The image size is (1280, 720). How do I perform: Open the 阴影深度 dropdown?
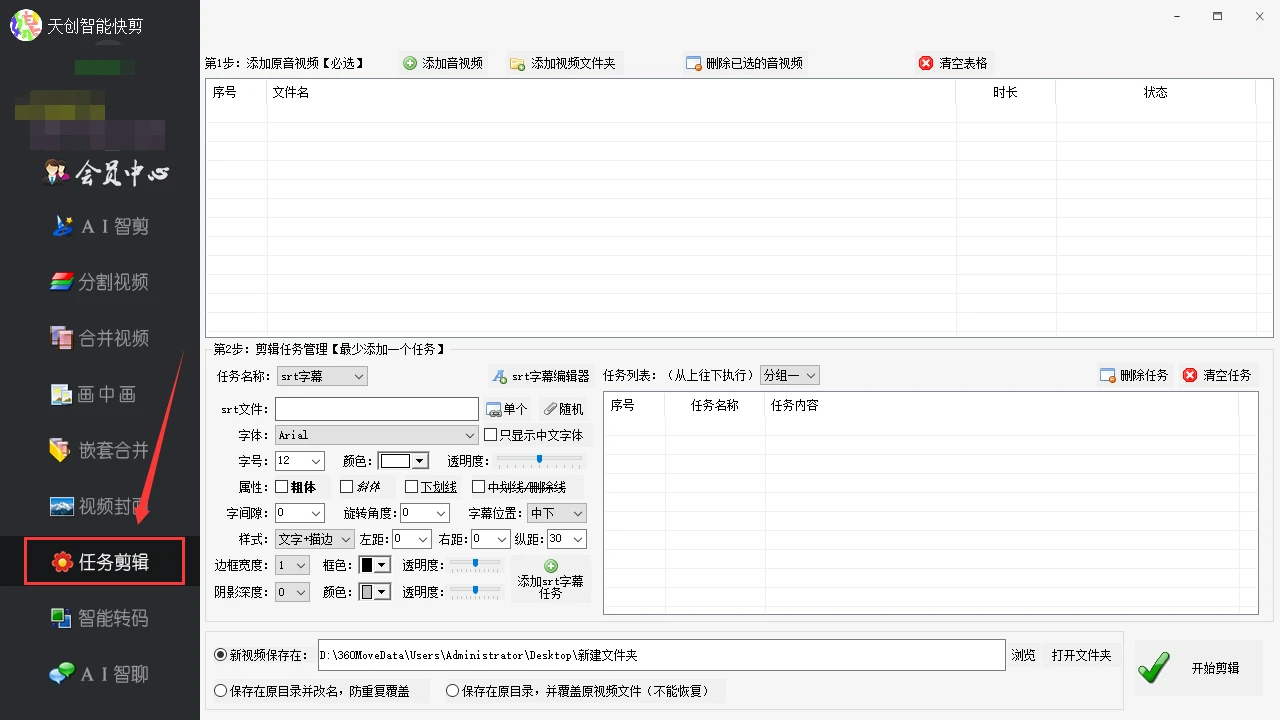pyautogui.click(x=292, y=592)
